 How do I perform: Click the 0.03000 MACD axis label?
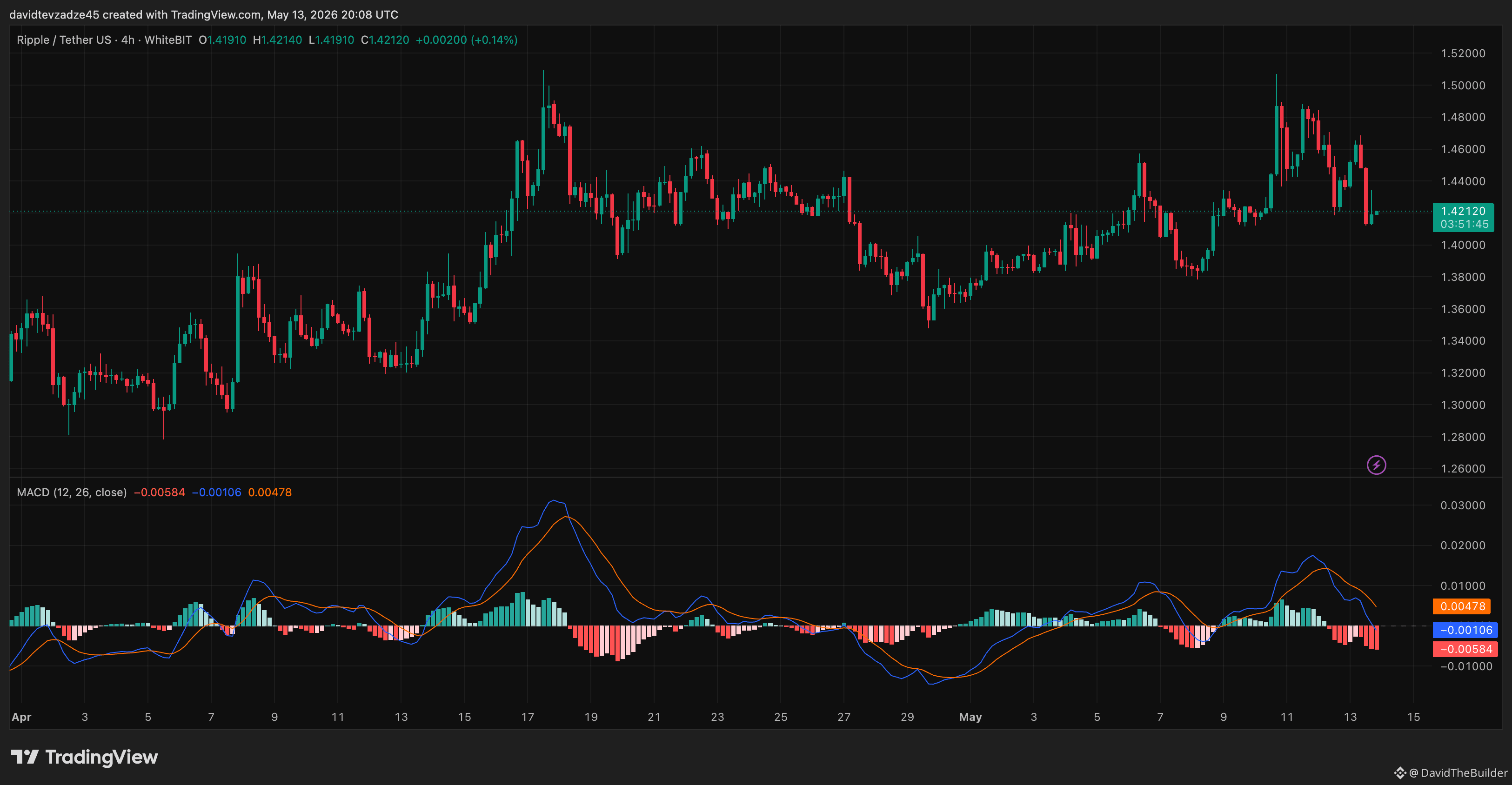[1463, 505]
